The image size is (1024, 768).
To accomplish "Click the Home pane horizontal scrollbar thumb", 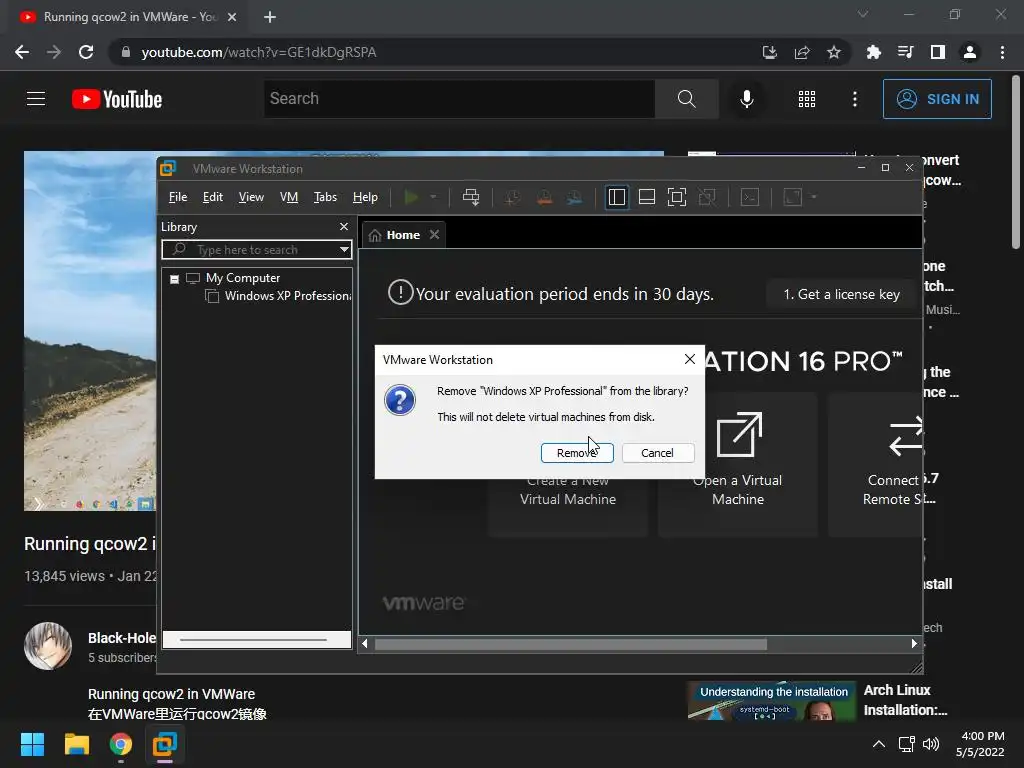I will click(x=571, y=645).
